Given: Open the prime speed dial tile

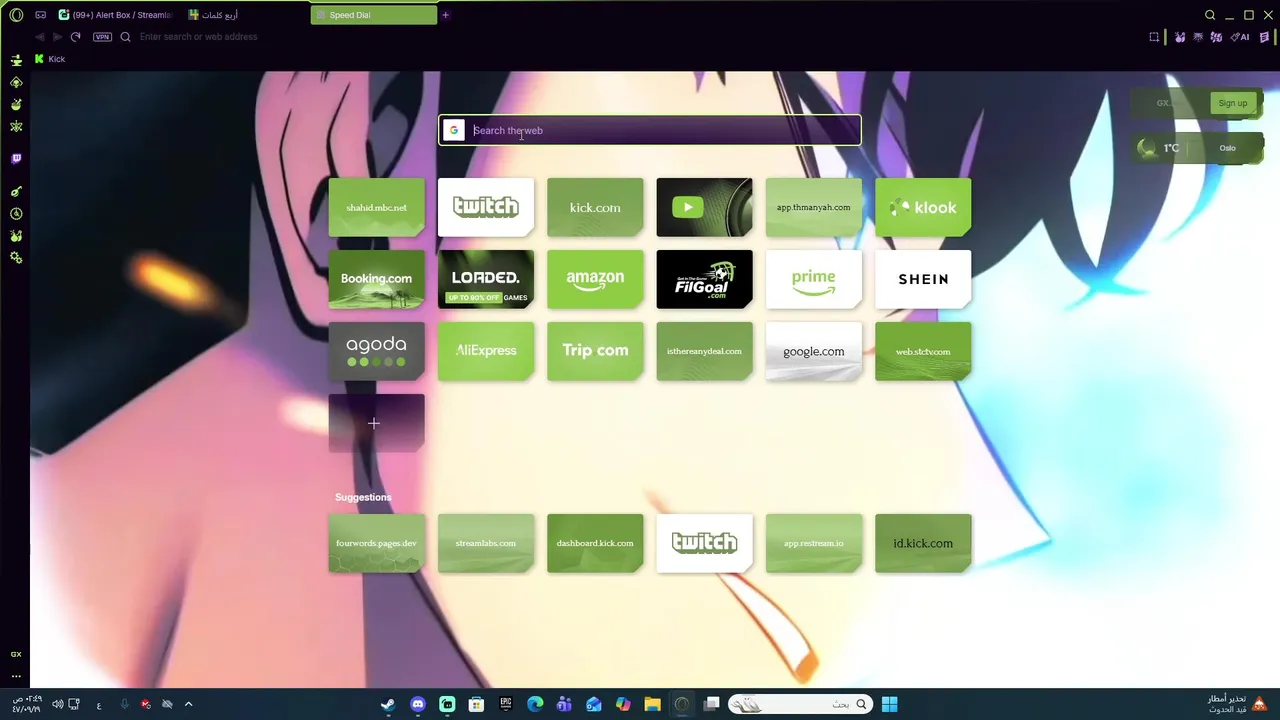Looking at the screenshot, I should click(x=813, y=279).
